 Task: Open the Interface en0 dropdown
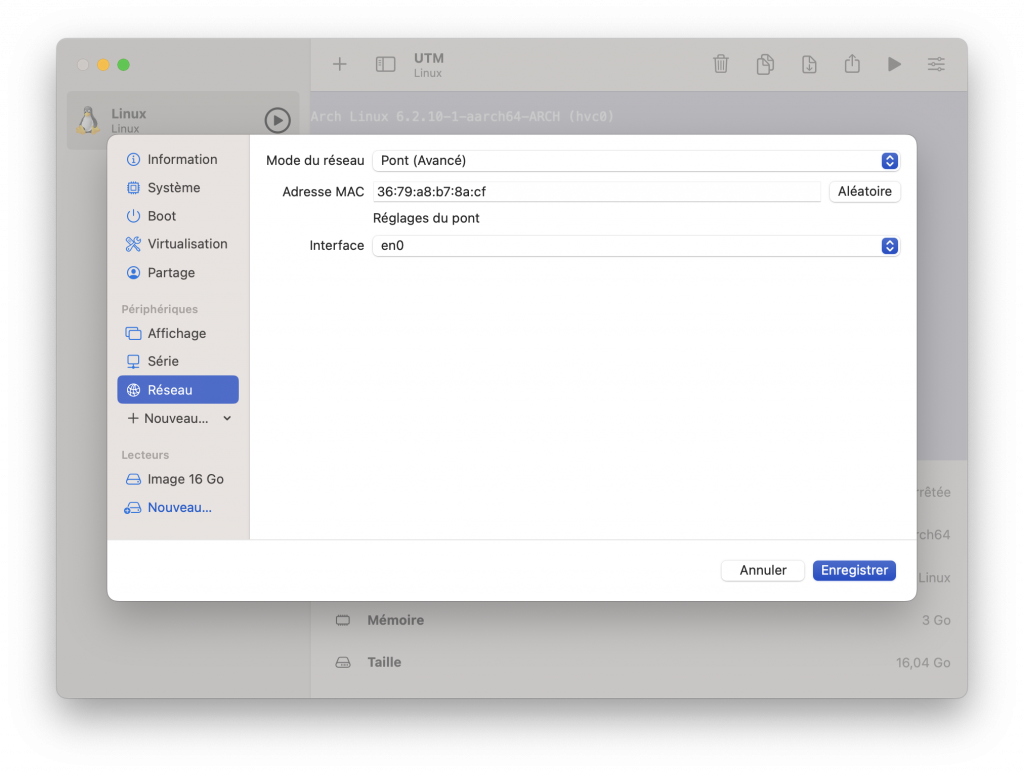(x=636, y=246)
